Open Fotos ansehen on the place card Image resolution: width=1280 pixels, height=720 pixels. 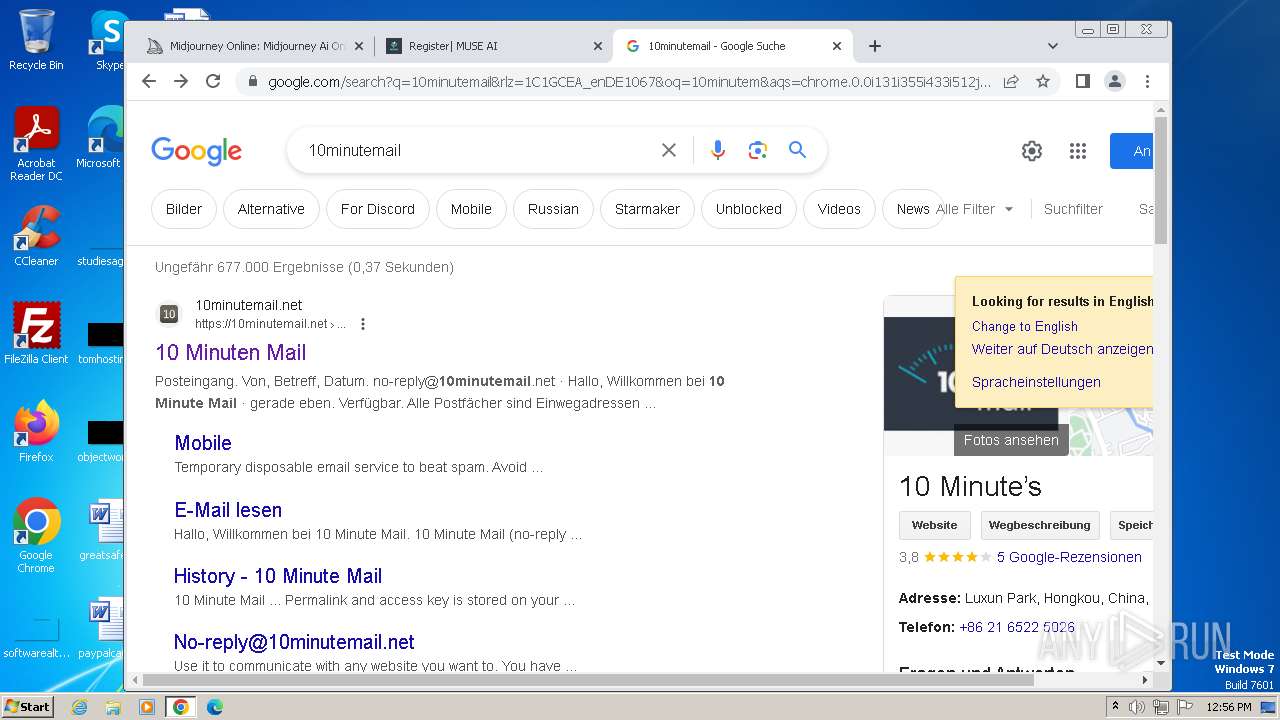pyautogui.click(x=1011, y=440)
